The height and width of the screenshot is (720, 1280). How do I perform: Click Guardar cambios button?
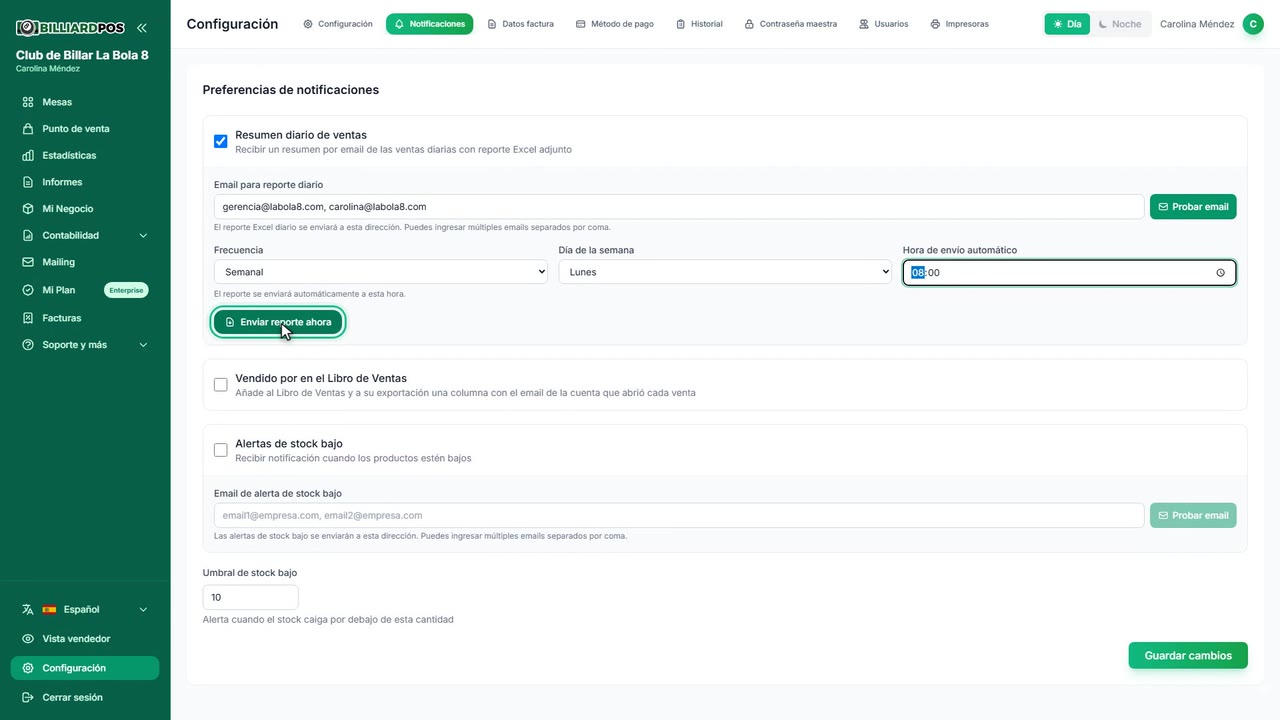click(1188, 656)
